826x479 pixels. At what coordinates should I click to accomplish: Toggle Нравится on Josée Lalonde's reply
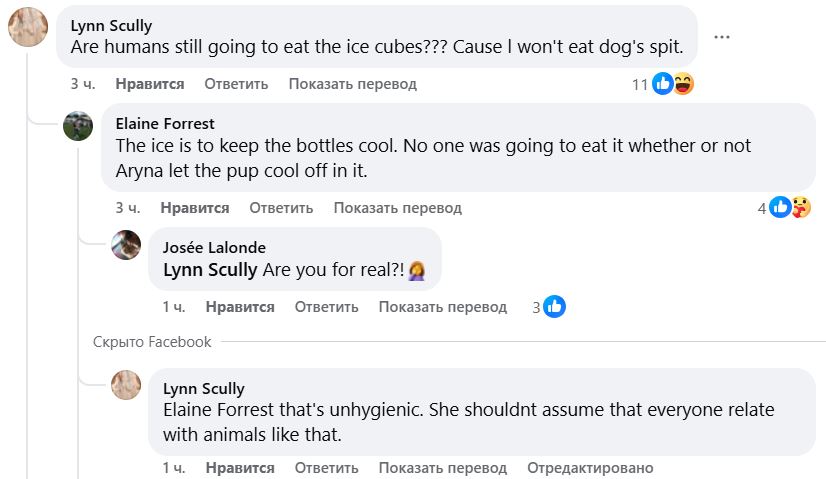(x=240, y=307)
